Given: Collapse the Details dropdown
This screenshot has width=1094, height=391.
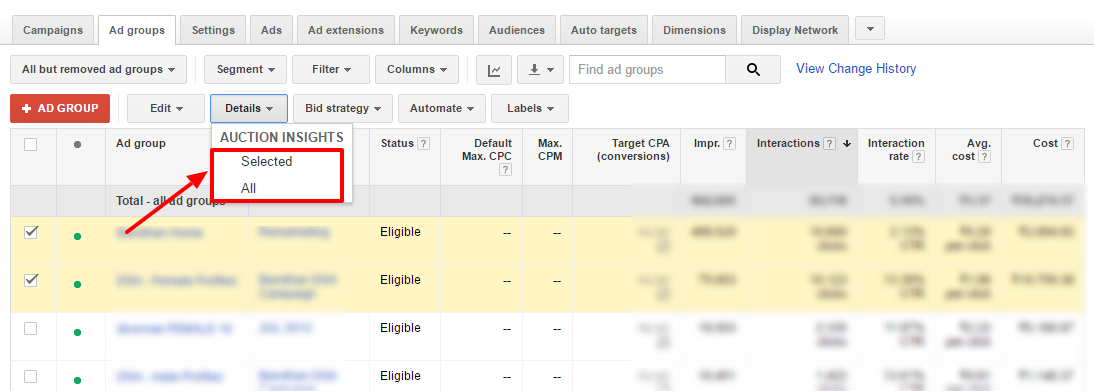Looking at the screenshot, I should [249, 108].
